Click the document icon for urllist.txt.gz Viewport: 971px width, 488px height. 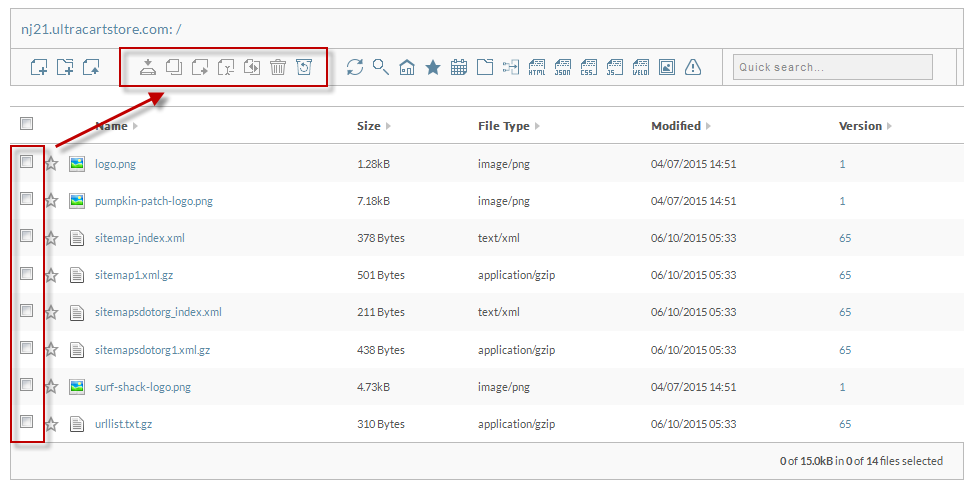point(77,424)
